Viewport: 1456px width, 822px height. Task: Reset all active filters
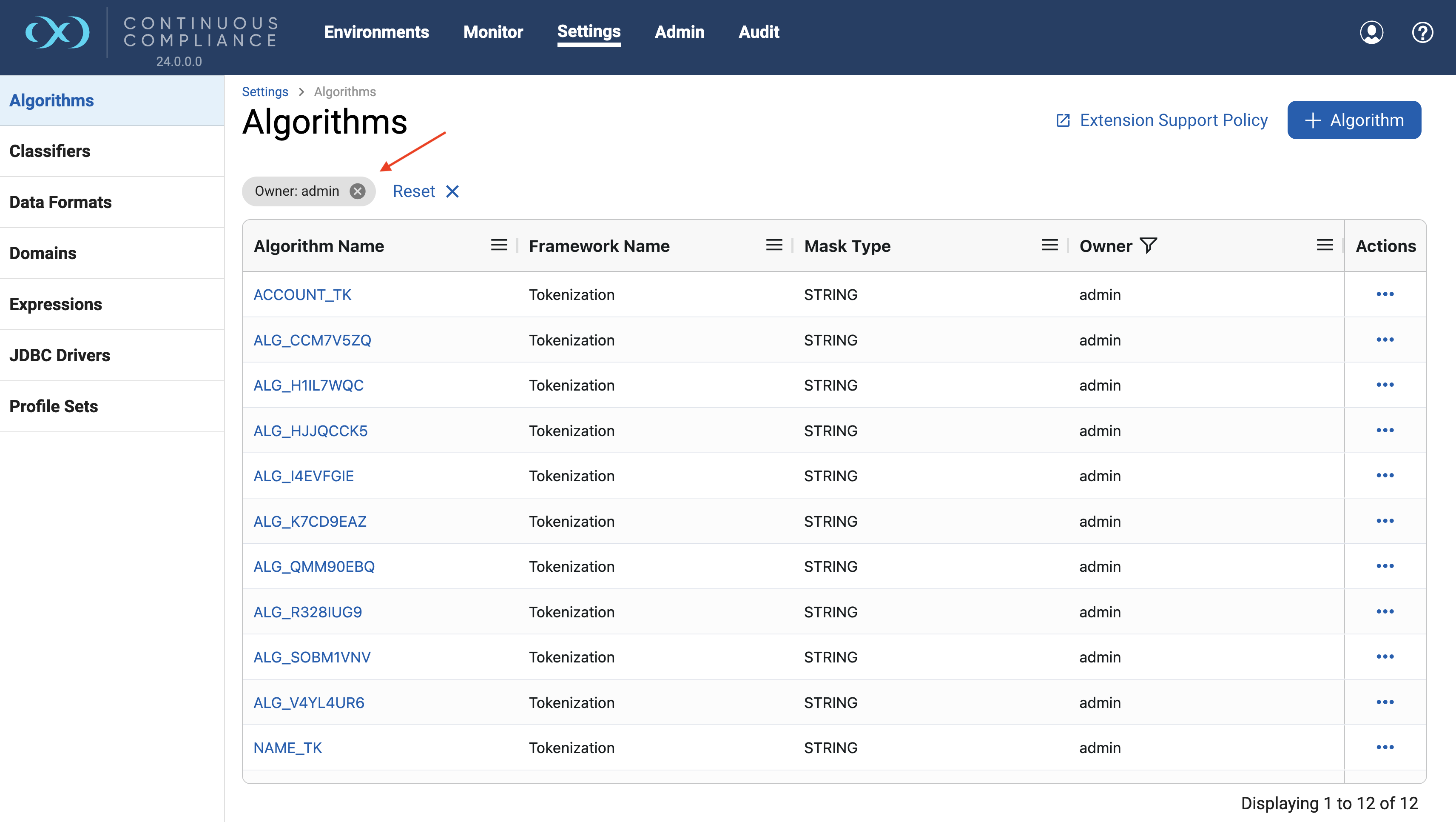[425, 191]
